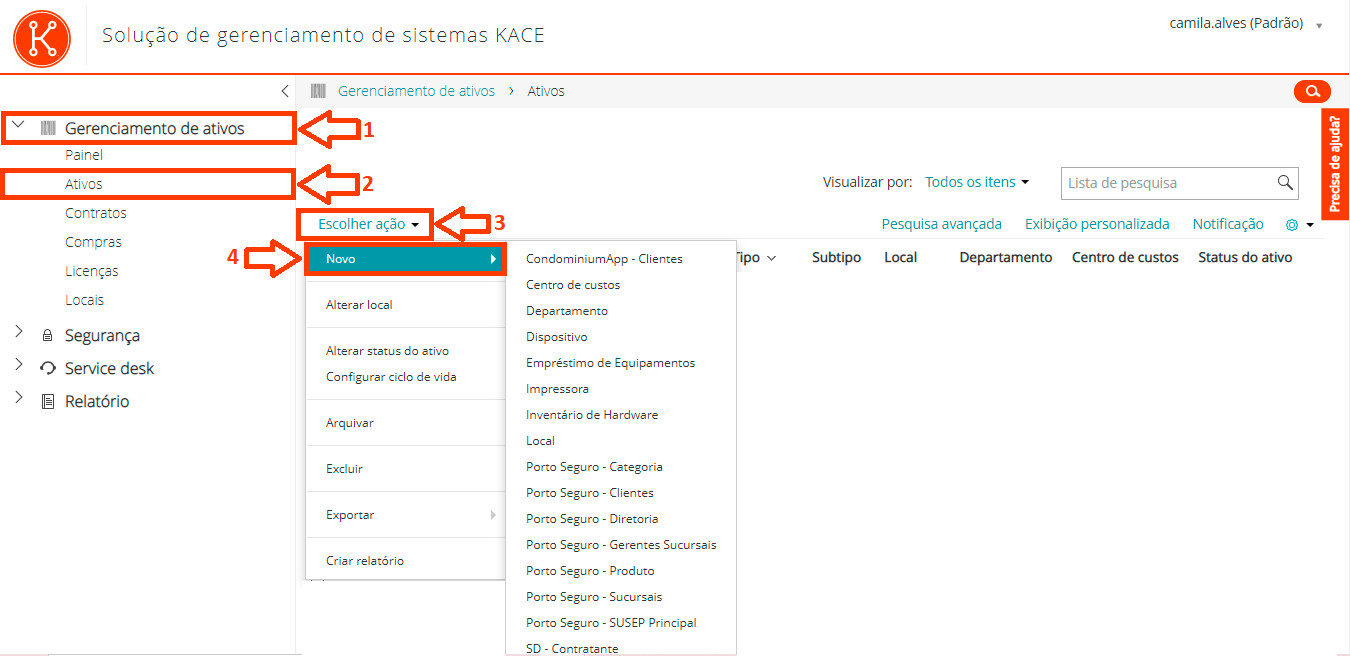Open Compras in the sidebar
Image resolution: width=1350 pixels, height=656 pixels.
[x=93, y=242]
